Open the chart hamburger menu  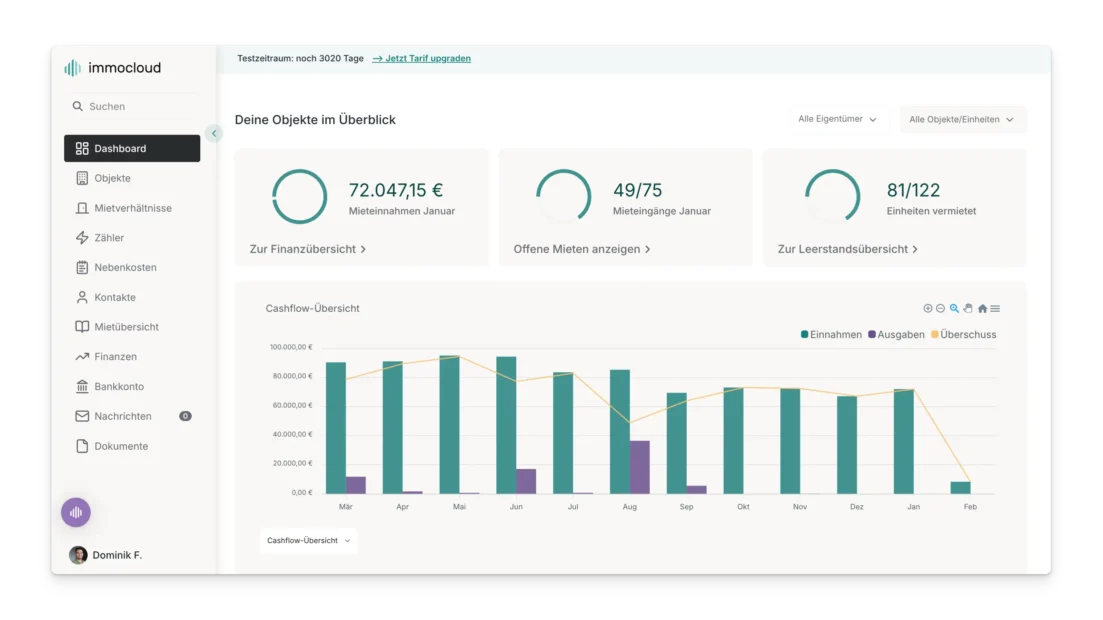click(995, 309)
